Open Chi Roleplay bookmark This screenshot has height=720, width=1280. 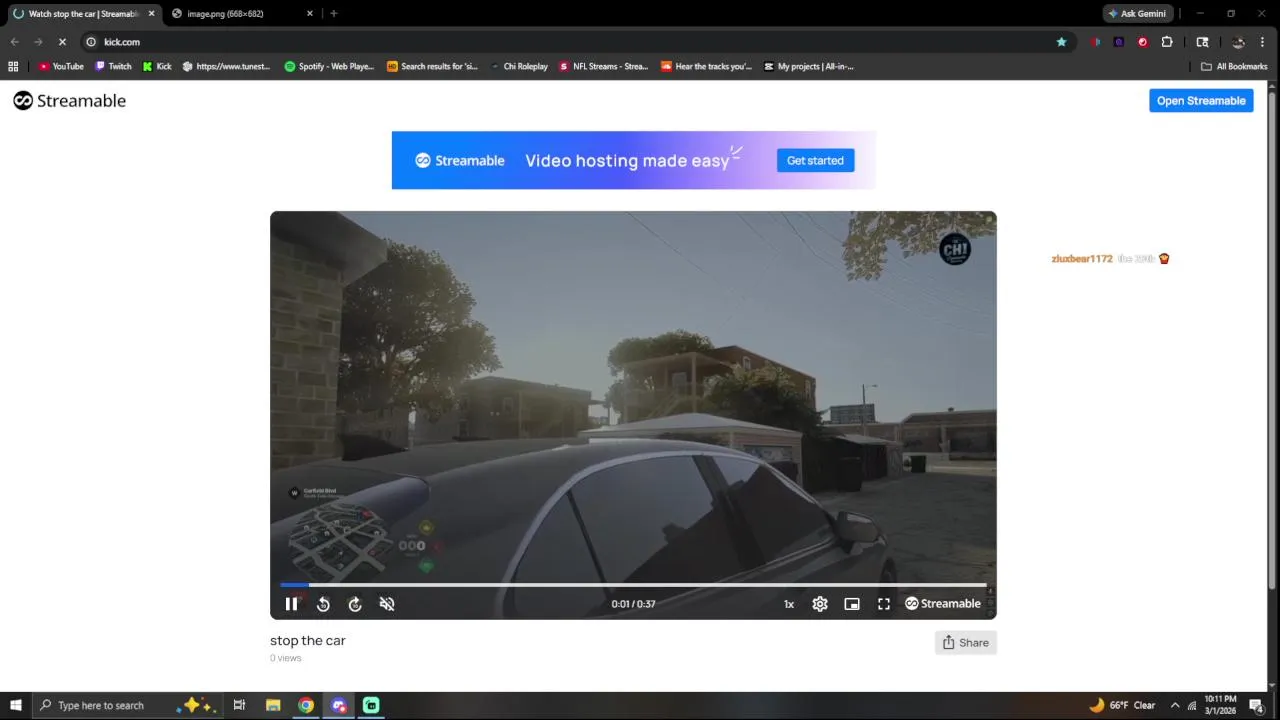519,67
